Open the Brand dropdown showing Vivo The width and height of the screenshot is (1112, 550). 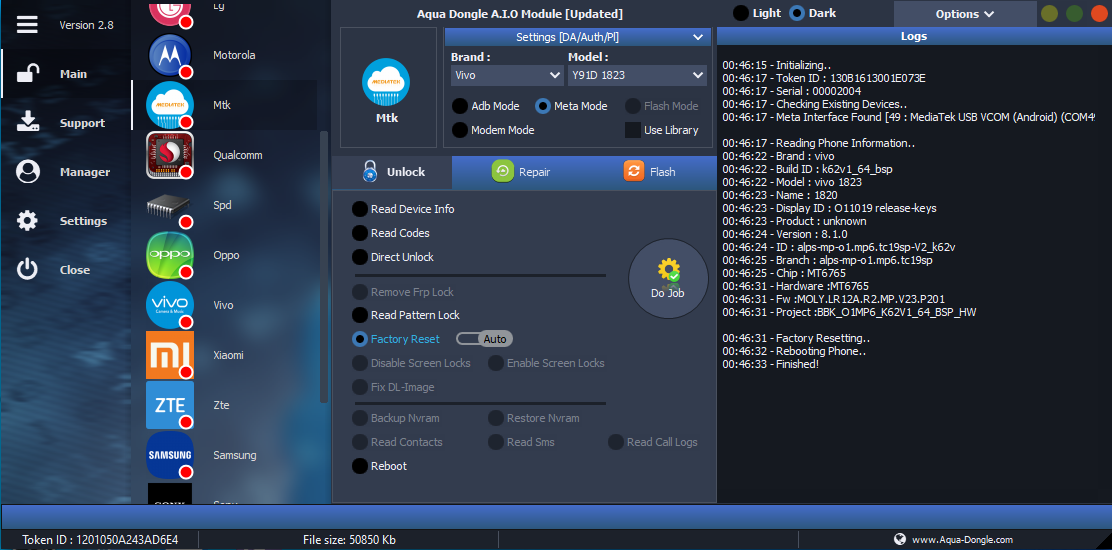(507, 74)
